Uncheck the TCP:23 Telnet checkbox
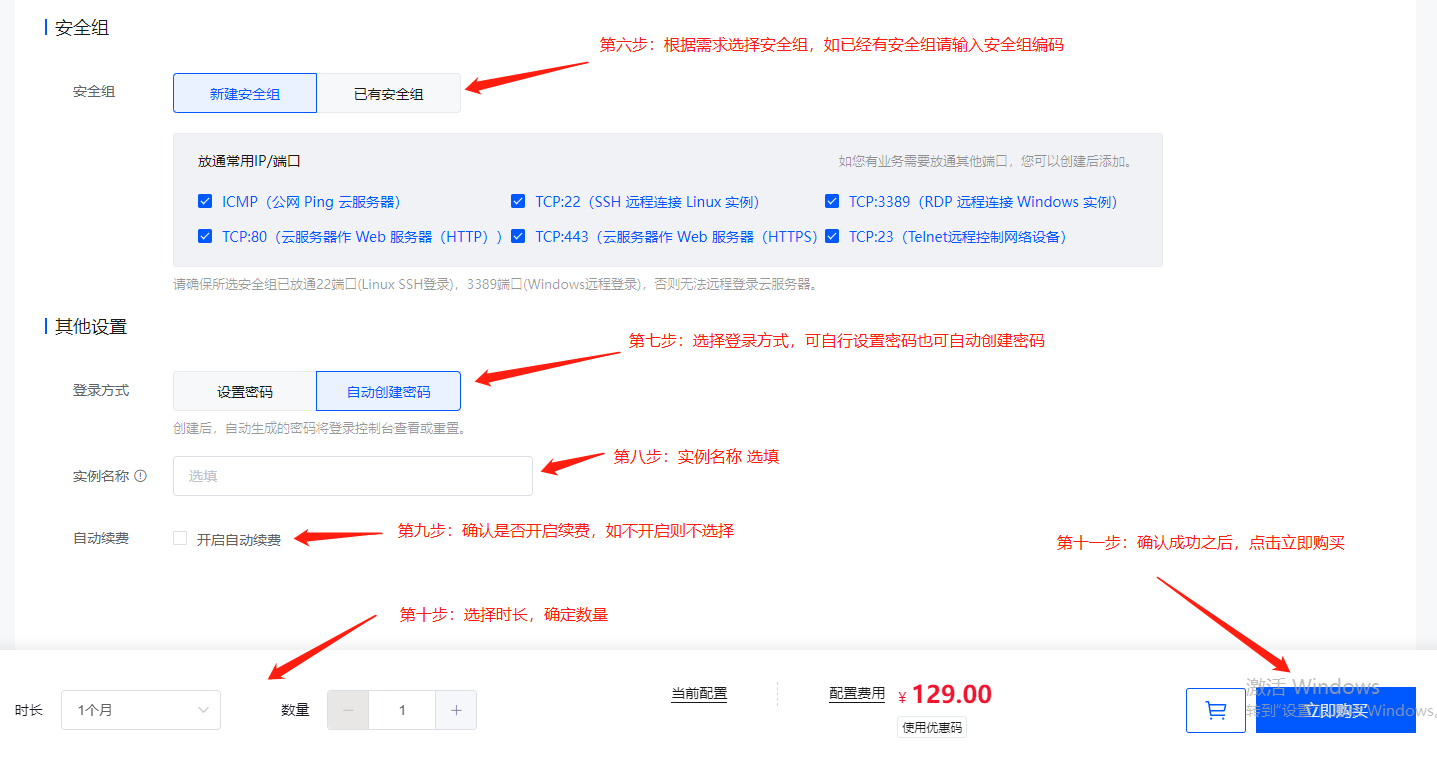This screenshot has width=1437, height=769. (832, 236)
